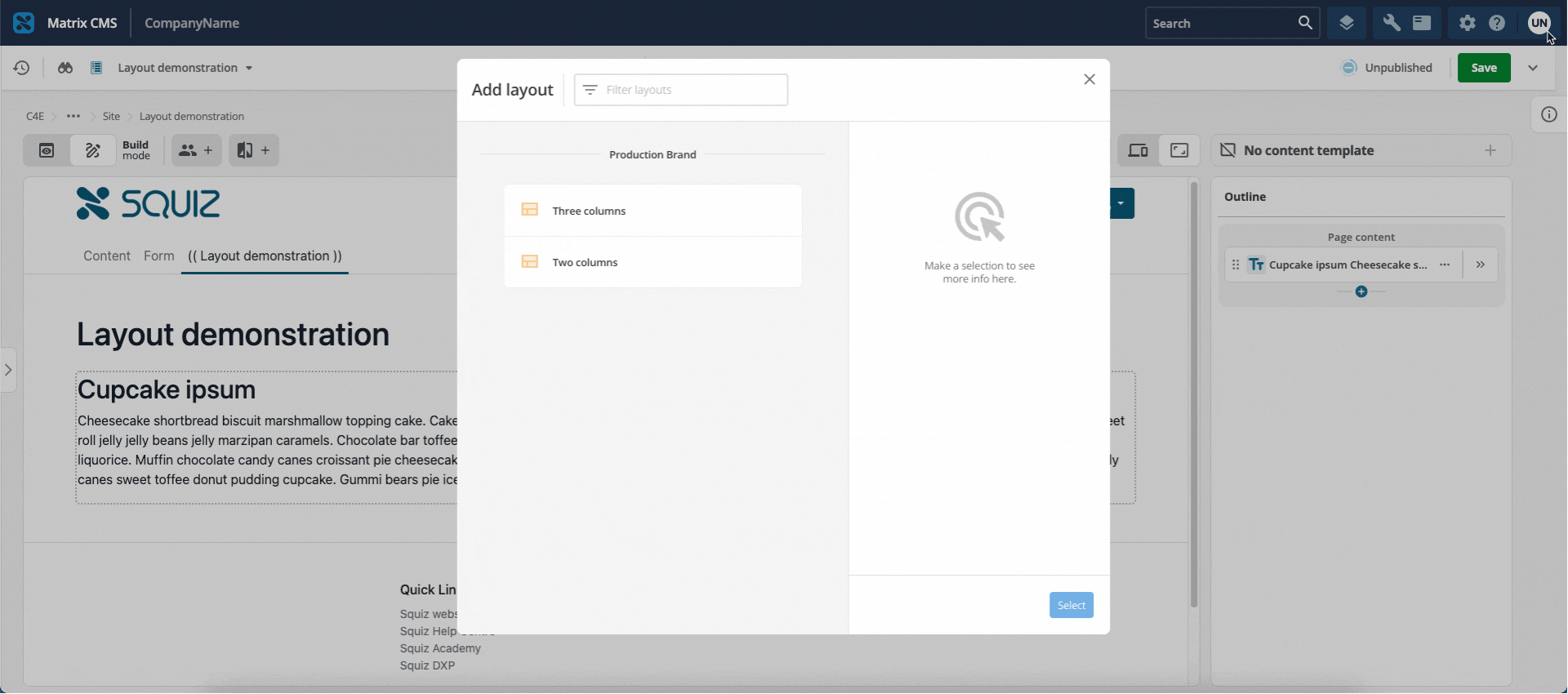Open more options for Cupcake ipsum component
Viewport: 1568px width, 694px height.
click(1445, 265)
